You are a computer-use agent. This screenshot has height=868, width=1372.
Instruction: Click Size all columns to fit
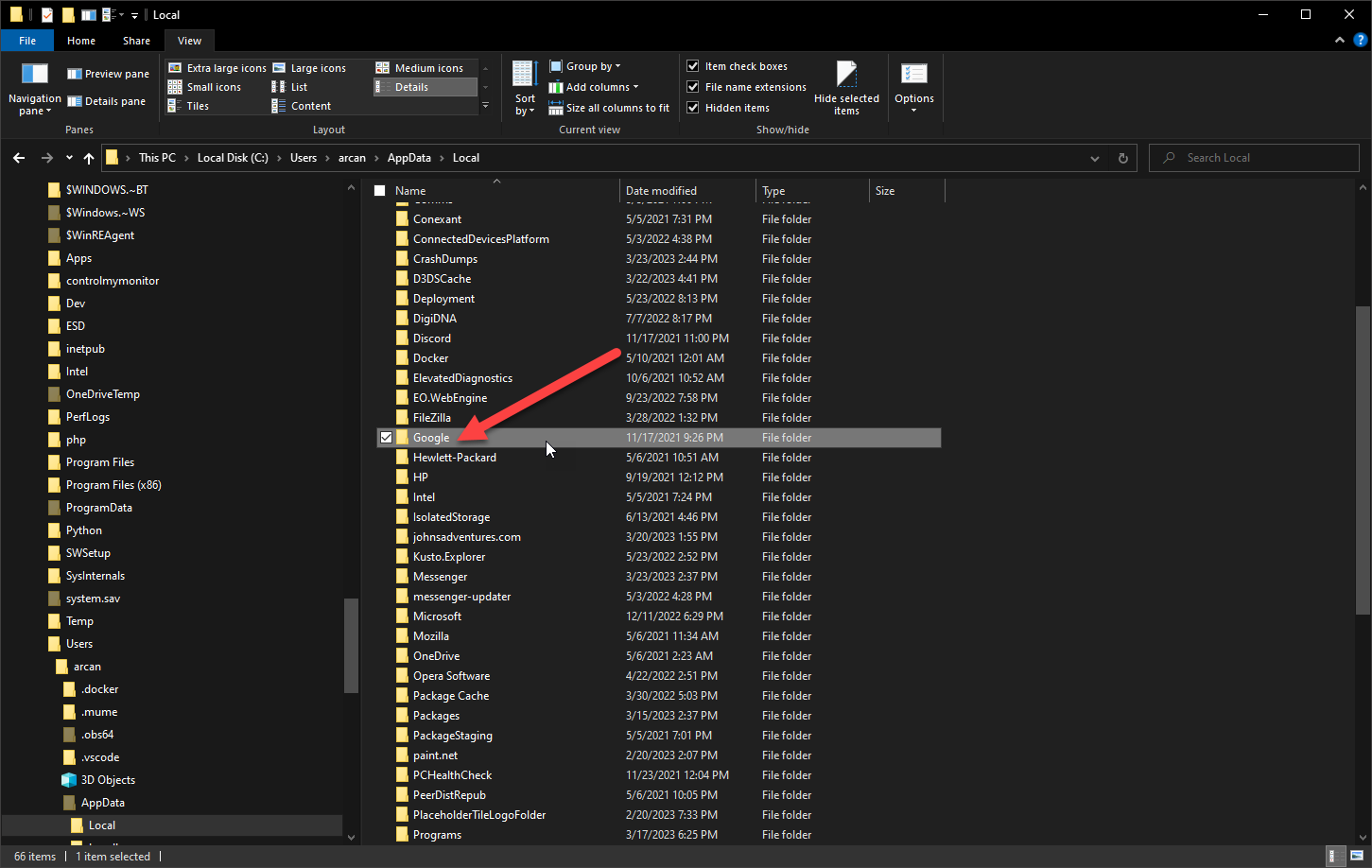tap(610, 108)
